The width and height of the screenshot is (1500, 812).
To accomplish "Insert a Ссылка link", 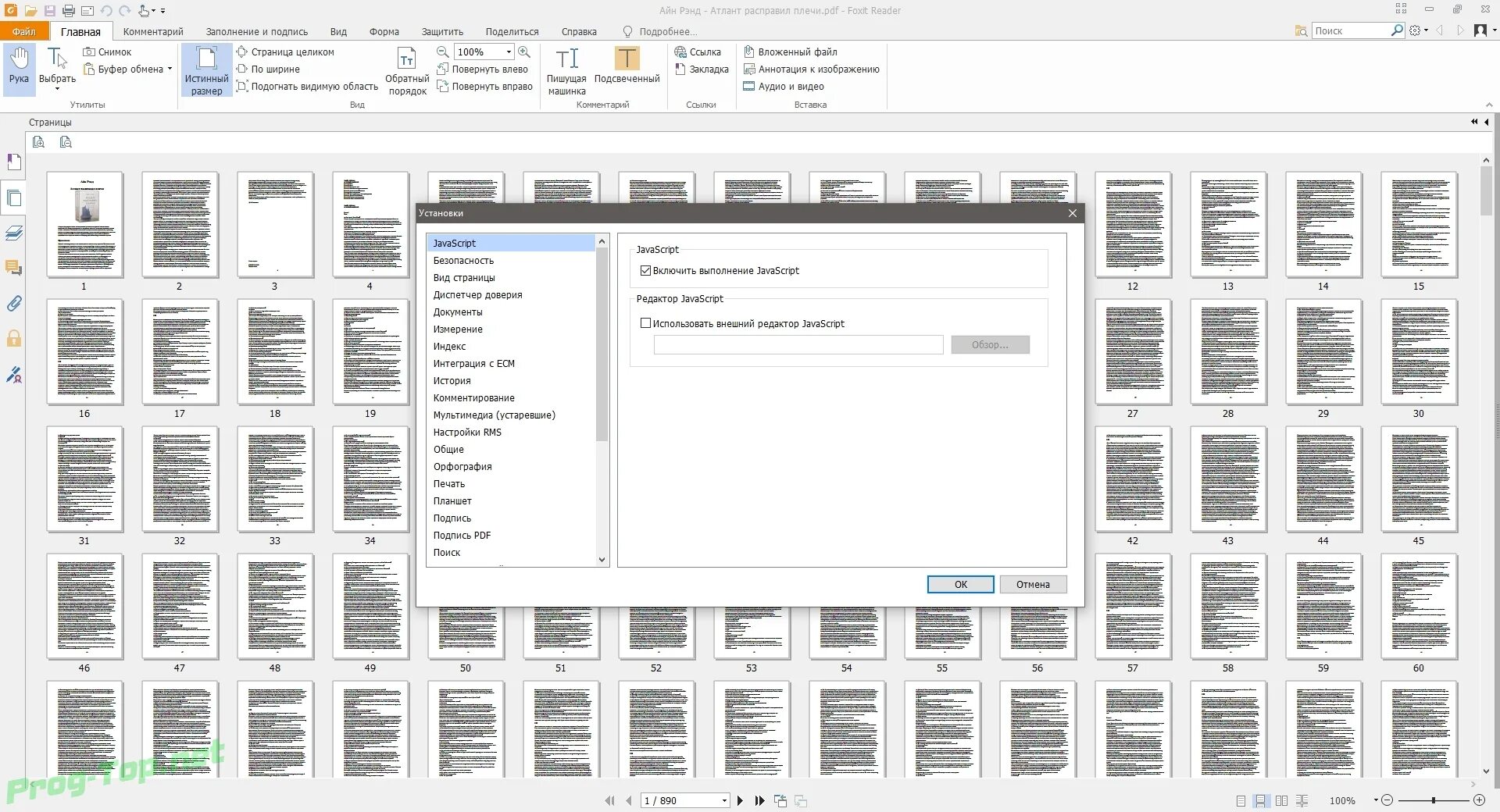I will (x=698, y=52).
